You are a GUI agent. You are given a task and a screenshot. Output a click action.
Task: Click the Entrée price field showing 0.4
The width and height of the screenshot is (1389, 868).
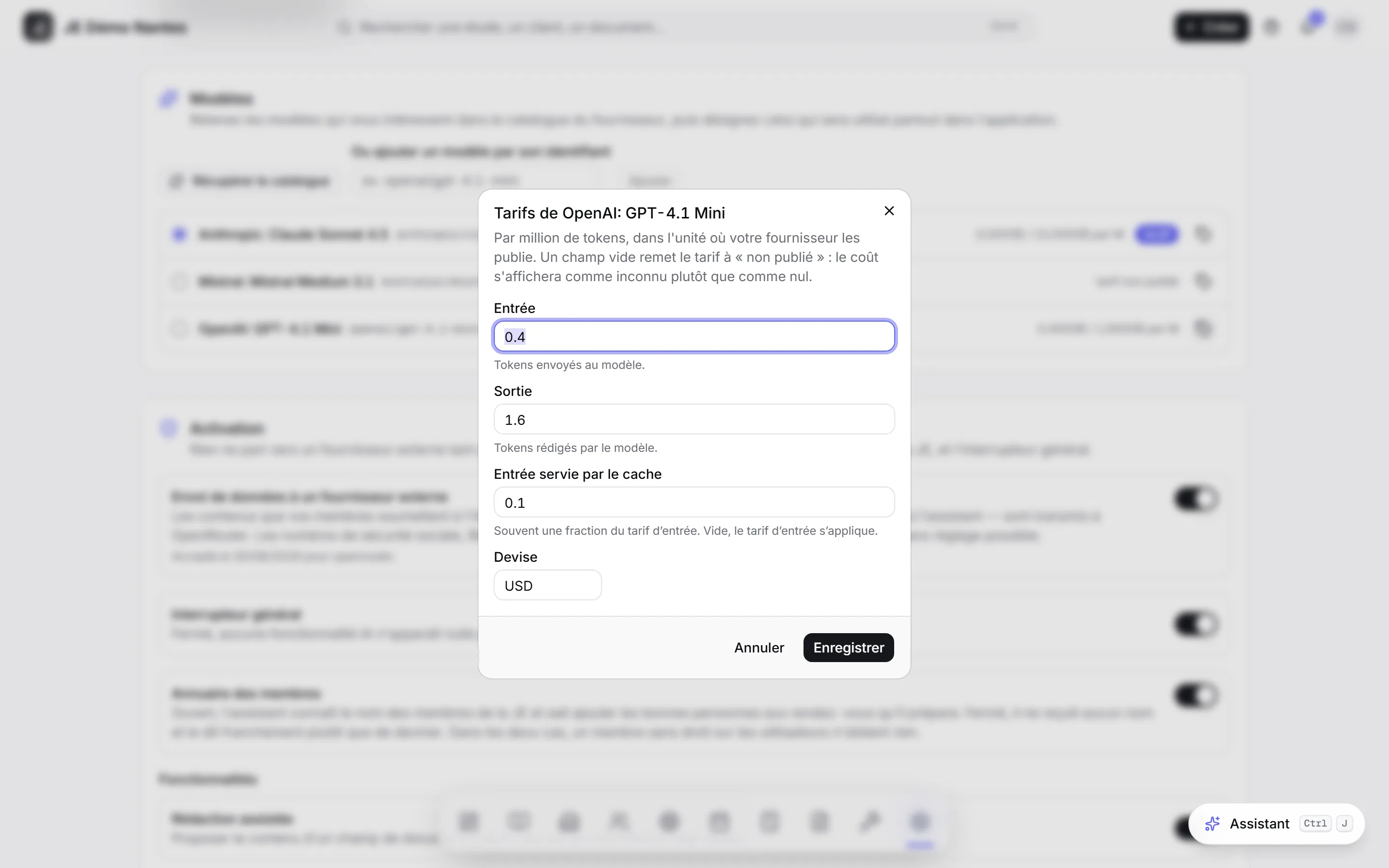tap(694, 337)
